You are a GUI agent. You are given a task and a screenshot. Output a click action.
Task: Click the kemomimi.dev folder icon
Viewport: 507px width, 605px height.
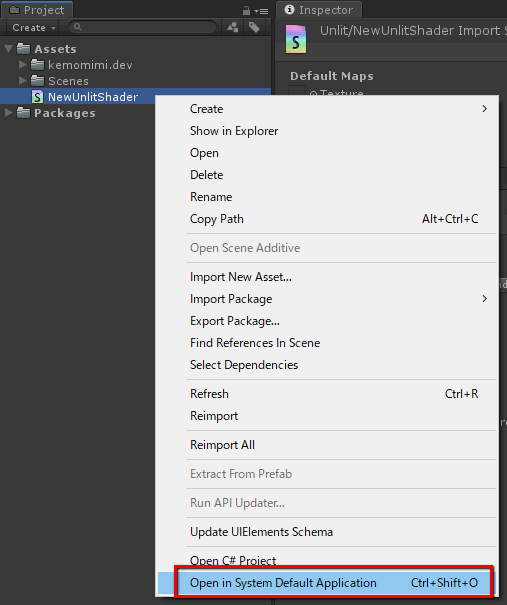(x=37, y=64)
